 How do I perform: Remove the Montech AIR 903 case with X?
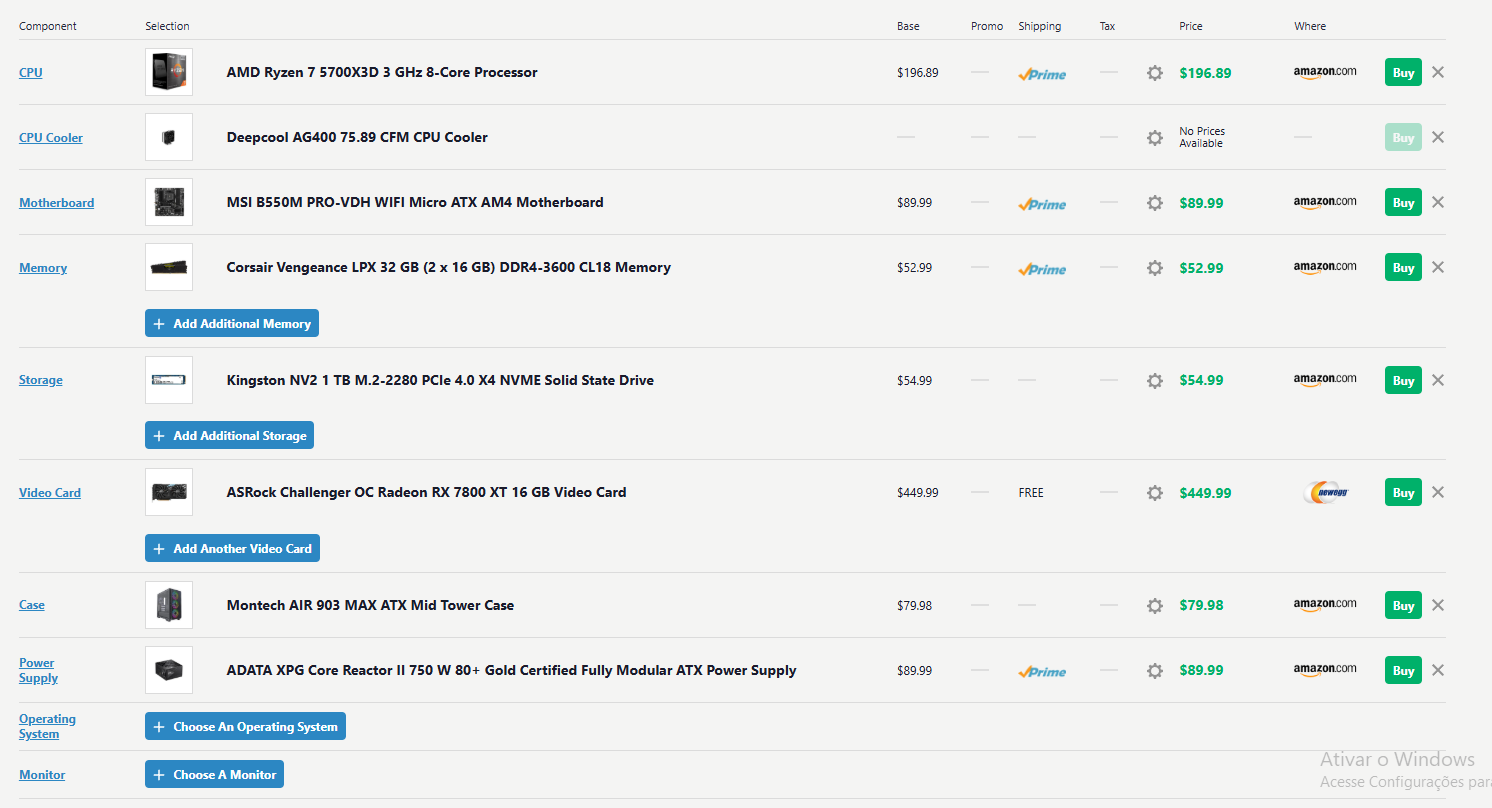1438,605
